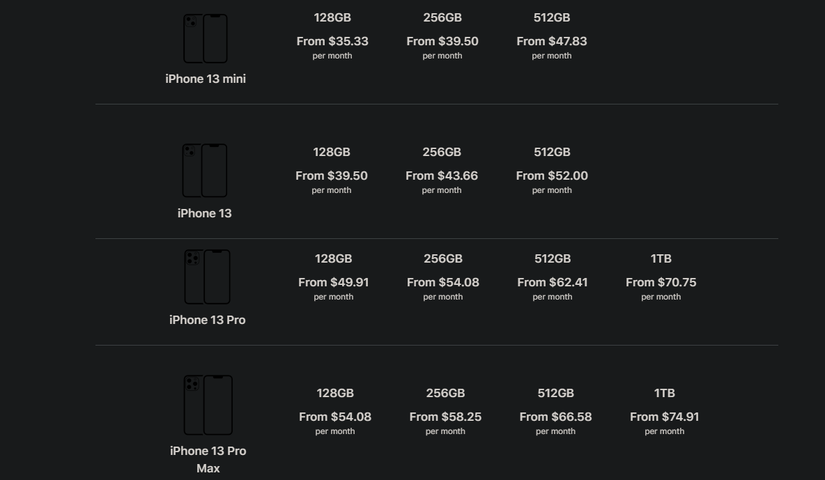Select iPhone 13 mini 128GB option
This screenshot has height=480, width=825.
click(332, 35)
